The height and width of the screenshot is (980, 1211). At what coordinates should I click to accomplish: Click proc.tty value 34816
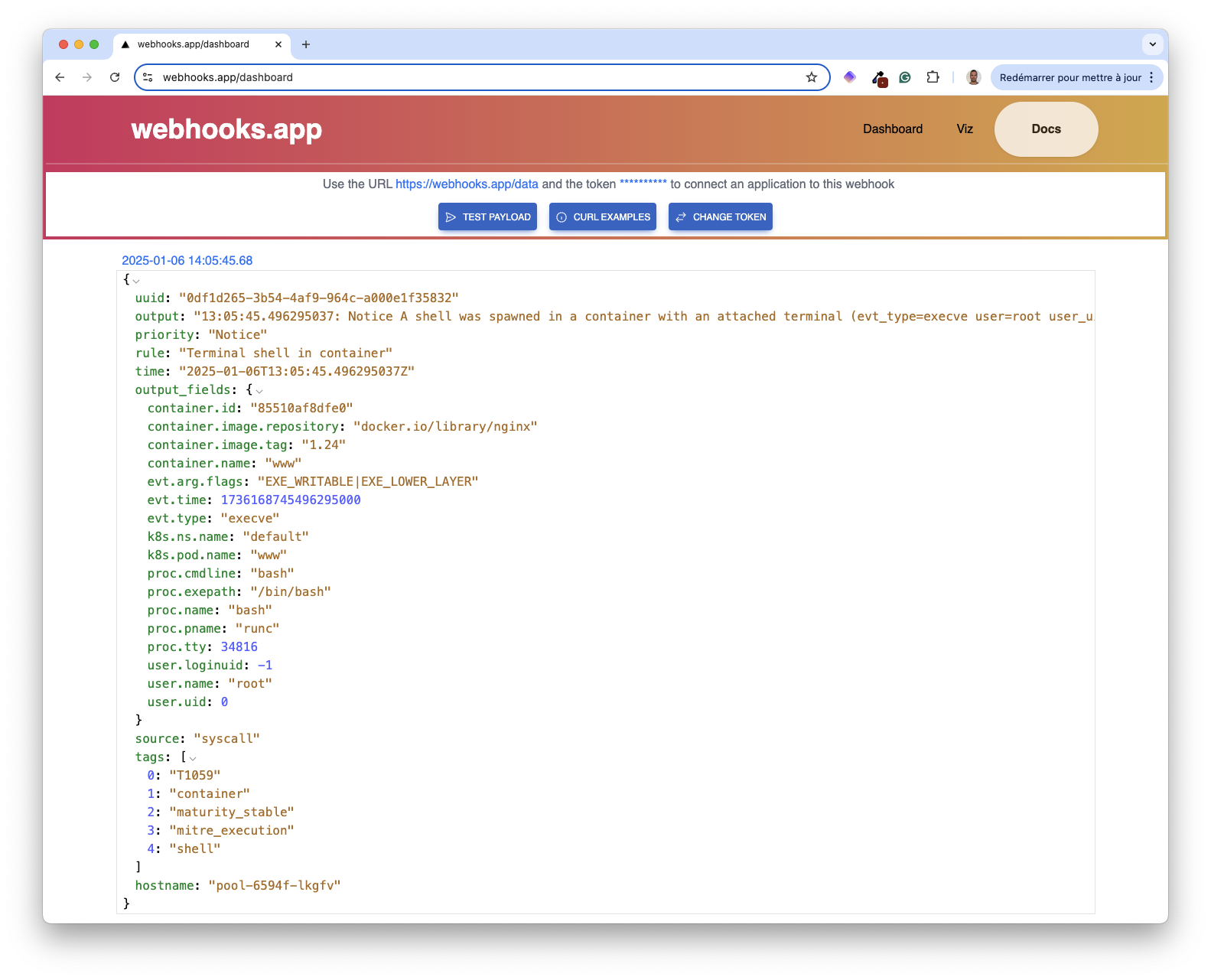(239, 646)
